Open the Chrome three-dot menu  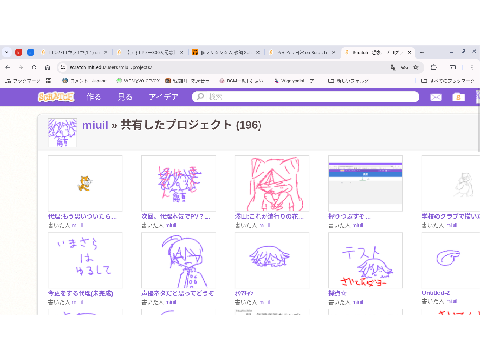[x=472, y=67]
